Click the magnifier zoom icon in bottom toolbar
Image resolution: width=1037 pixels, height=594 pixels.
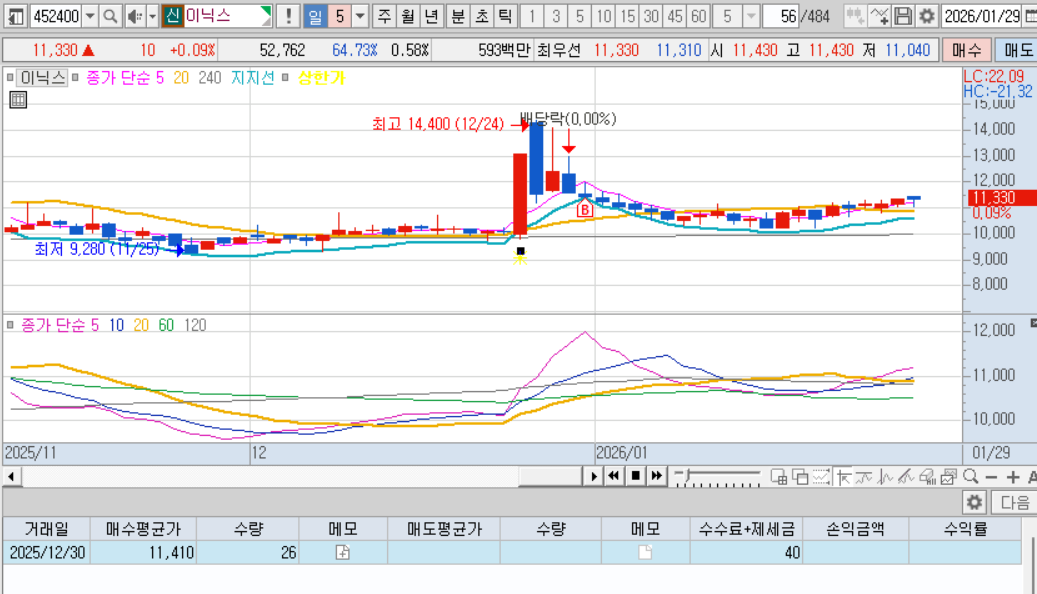[x=970, y=477]
